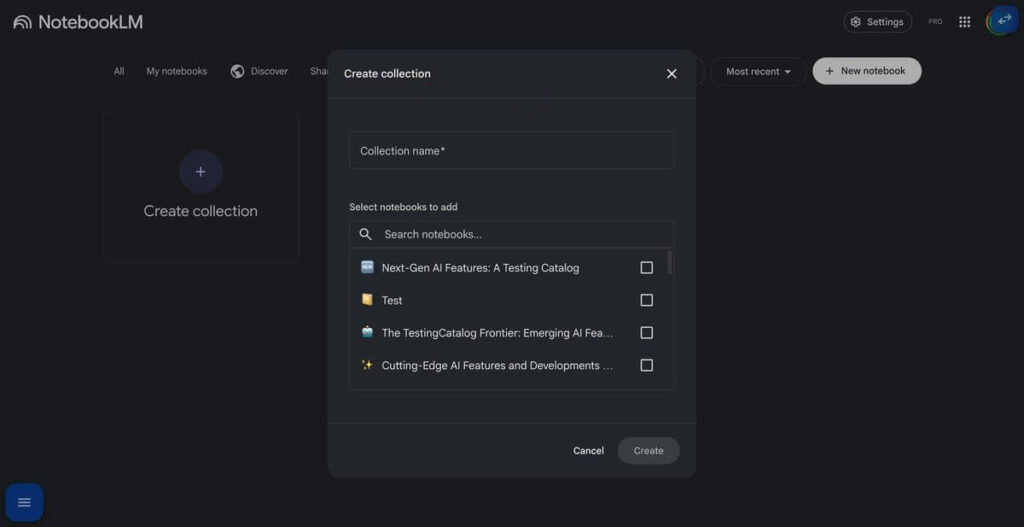Check the Next-Gen AI Features checkbox
The image size is (1024, 527).
coord(647,268)
